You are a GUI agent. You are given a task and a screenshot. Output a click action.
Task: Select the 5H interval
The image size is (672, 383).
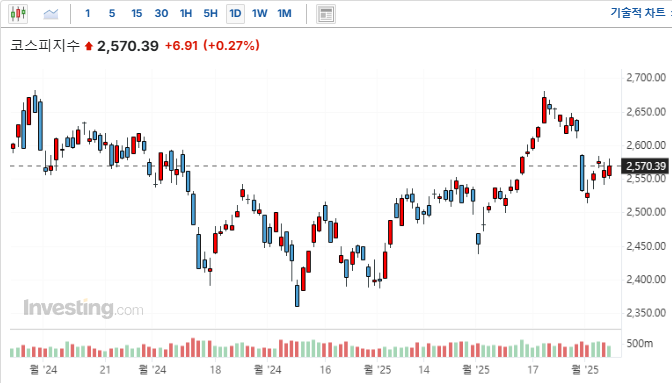210,13
